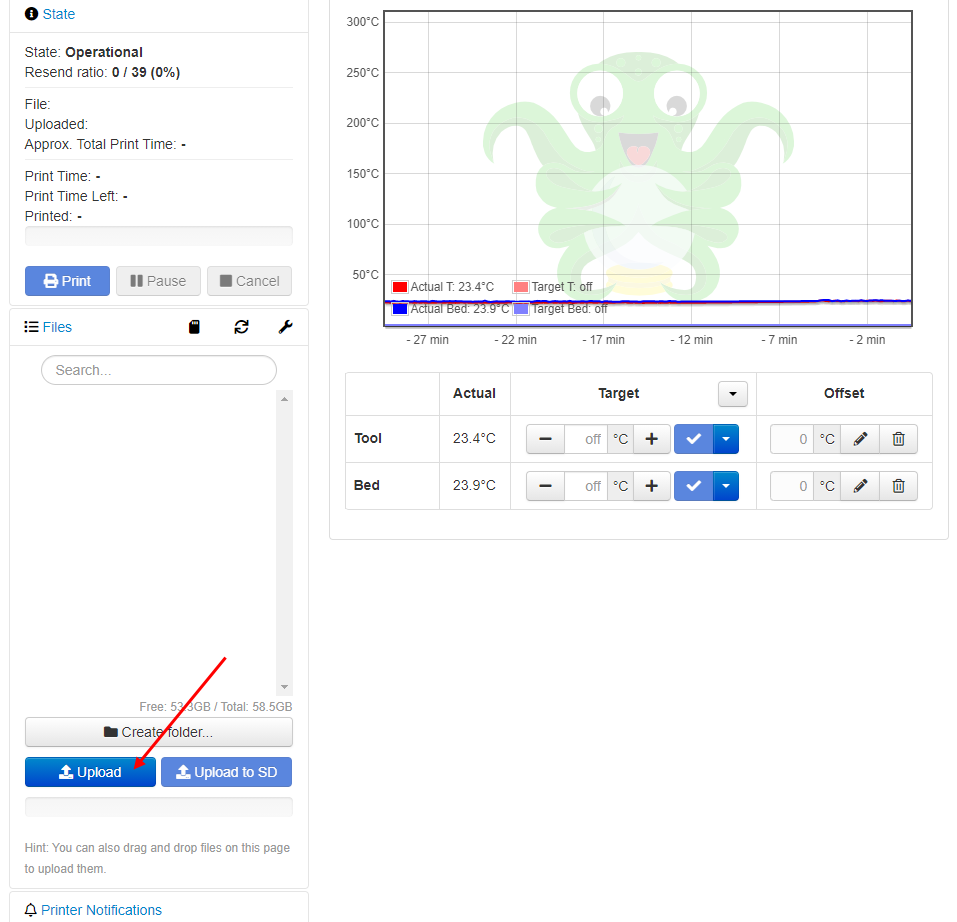Toggle Actual Bed blue legend swatch
Image resolution: width=957 pixels, height=922 pixels.
tap(400, 309)
